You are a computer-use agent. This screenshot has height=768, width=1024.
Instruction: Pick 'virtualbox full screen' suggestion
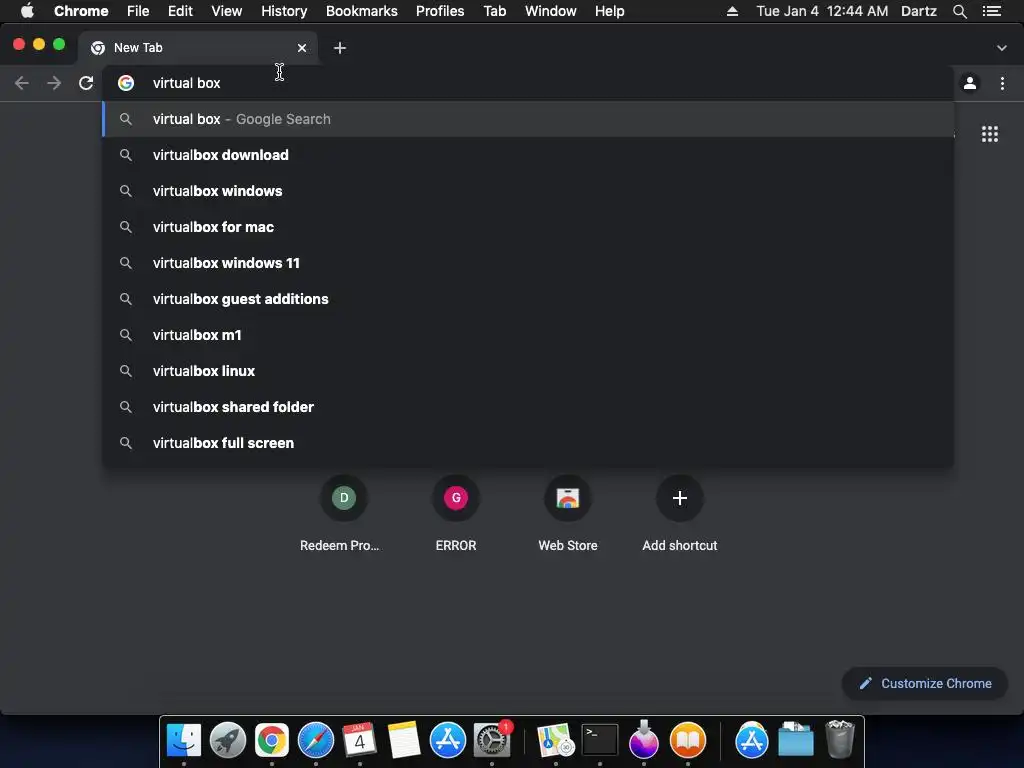click(528, 442)
